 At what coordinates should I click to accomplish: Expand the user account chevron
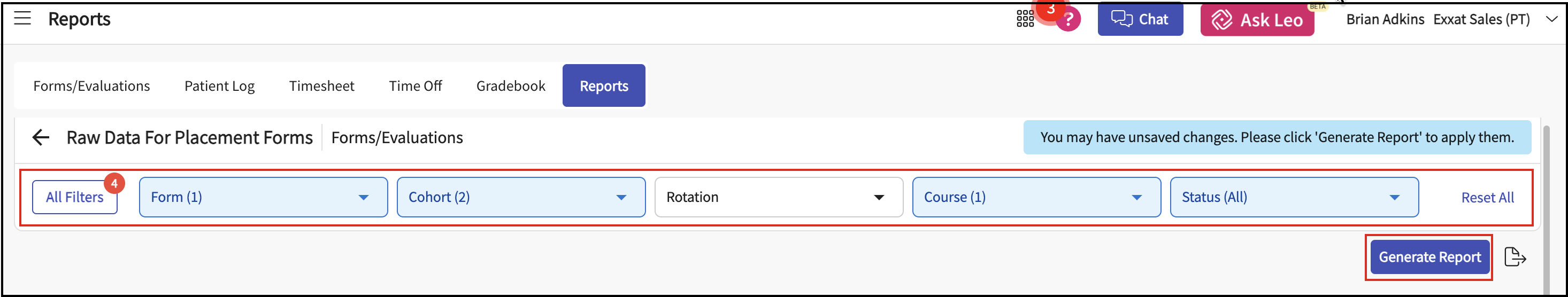pyautogui.click(x=1551, y=19)
